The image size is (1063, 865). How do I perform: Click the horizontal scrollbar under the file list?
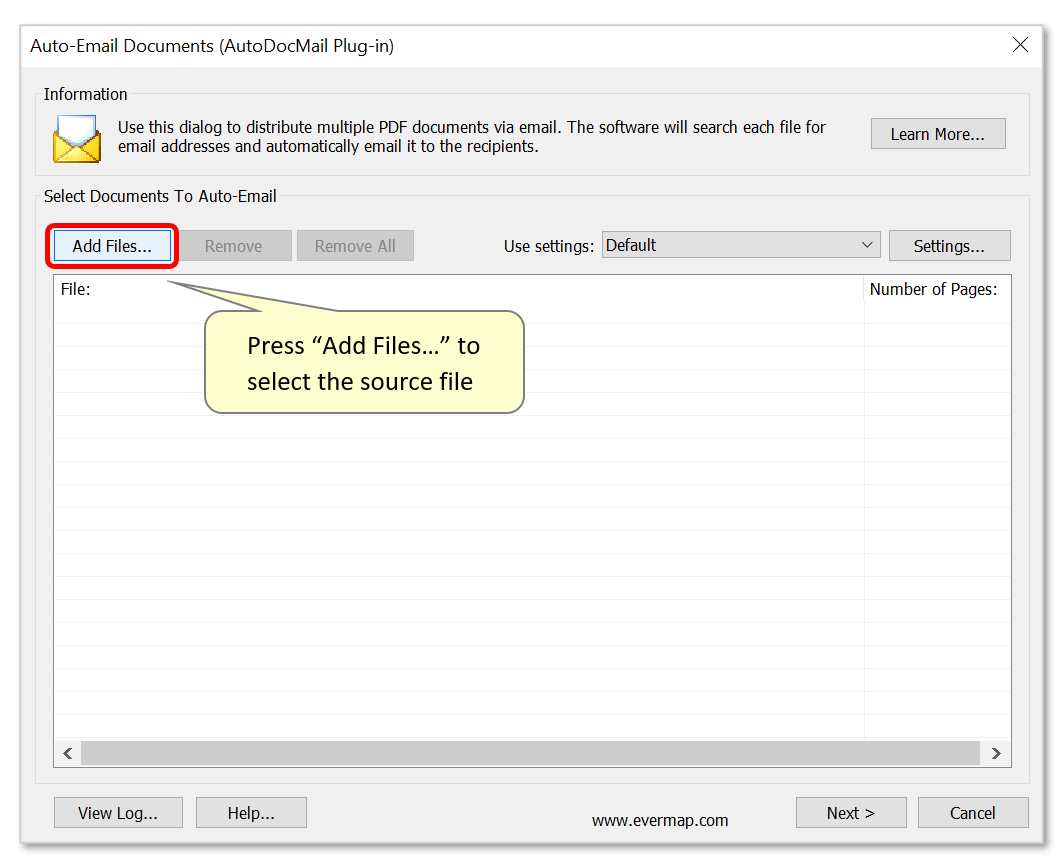(530, 753)
